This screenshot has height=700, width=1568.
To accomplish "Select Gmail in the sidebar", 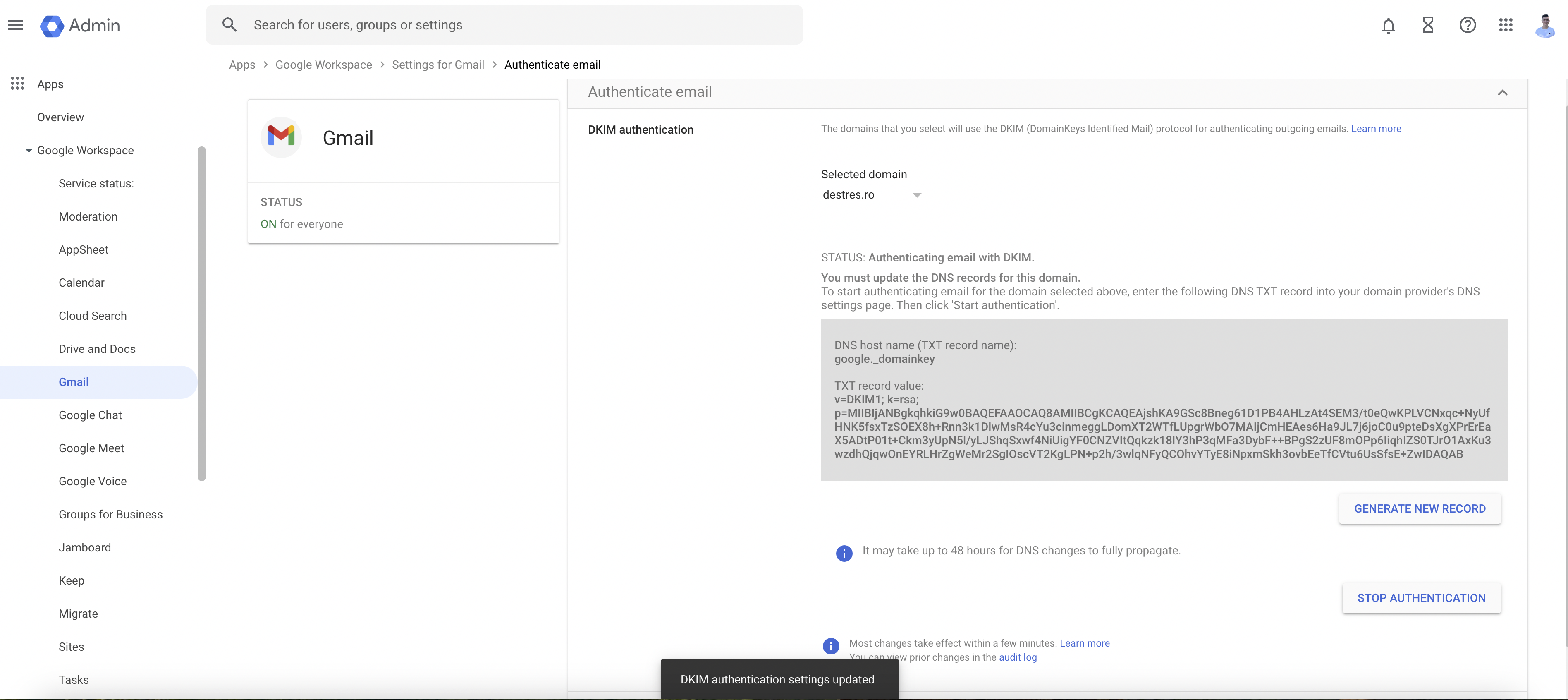I will (98, 382).
